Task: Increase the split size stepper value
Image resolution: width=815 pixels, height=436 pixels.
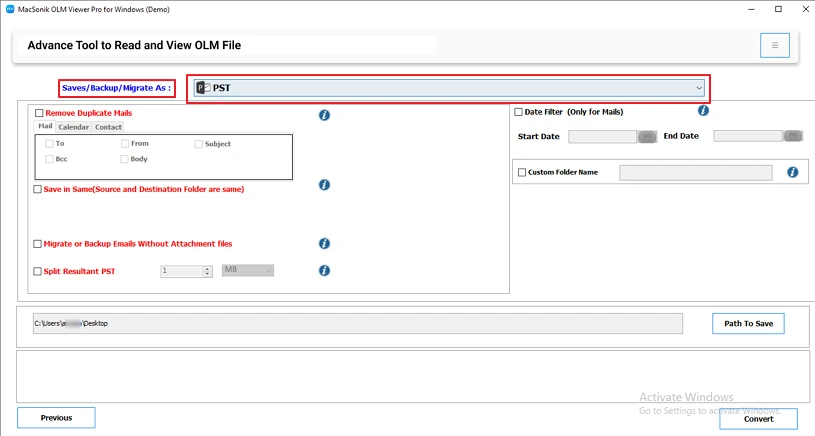Action: [207, 269]
